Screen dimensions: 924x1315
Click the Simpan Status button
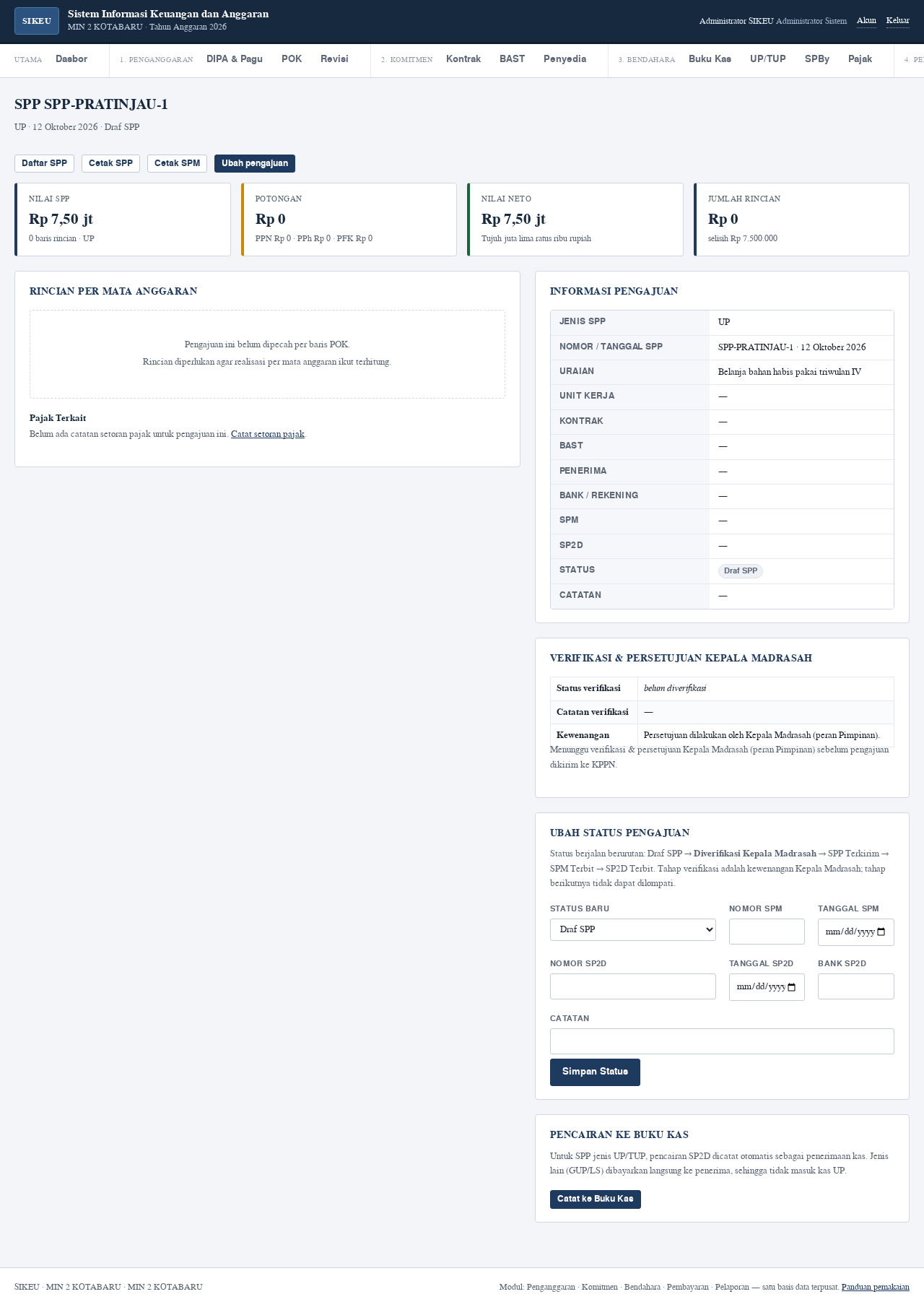click(595, 1072)
